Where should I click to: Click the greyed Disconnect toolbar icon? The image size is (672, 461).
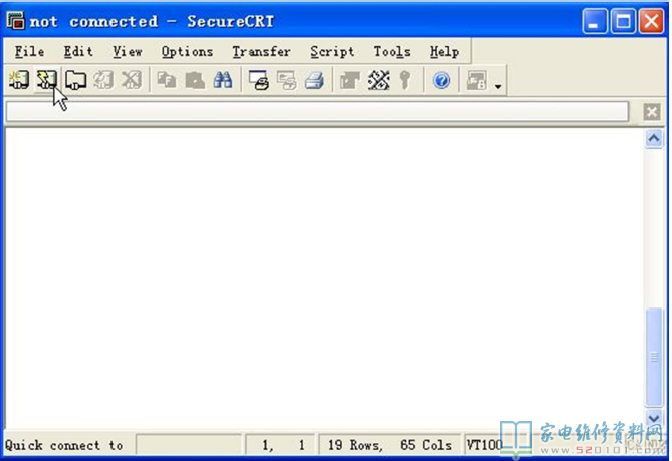coord(132,80)
